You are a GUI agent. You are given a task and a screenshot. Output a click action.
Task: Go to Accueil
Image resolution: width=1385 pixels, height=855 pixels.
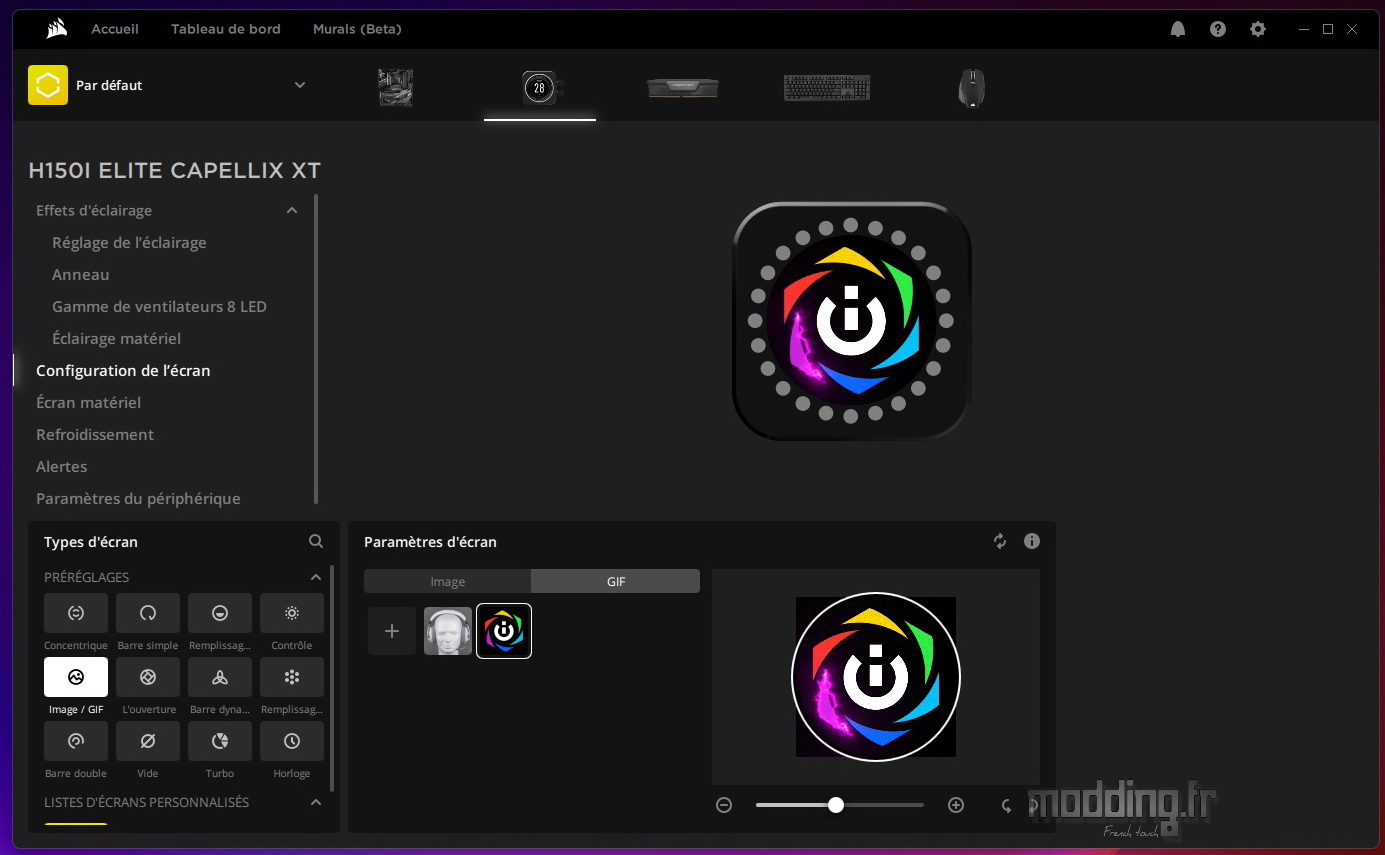coord(115,29)
